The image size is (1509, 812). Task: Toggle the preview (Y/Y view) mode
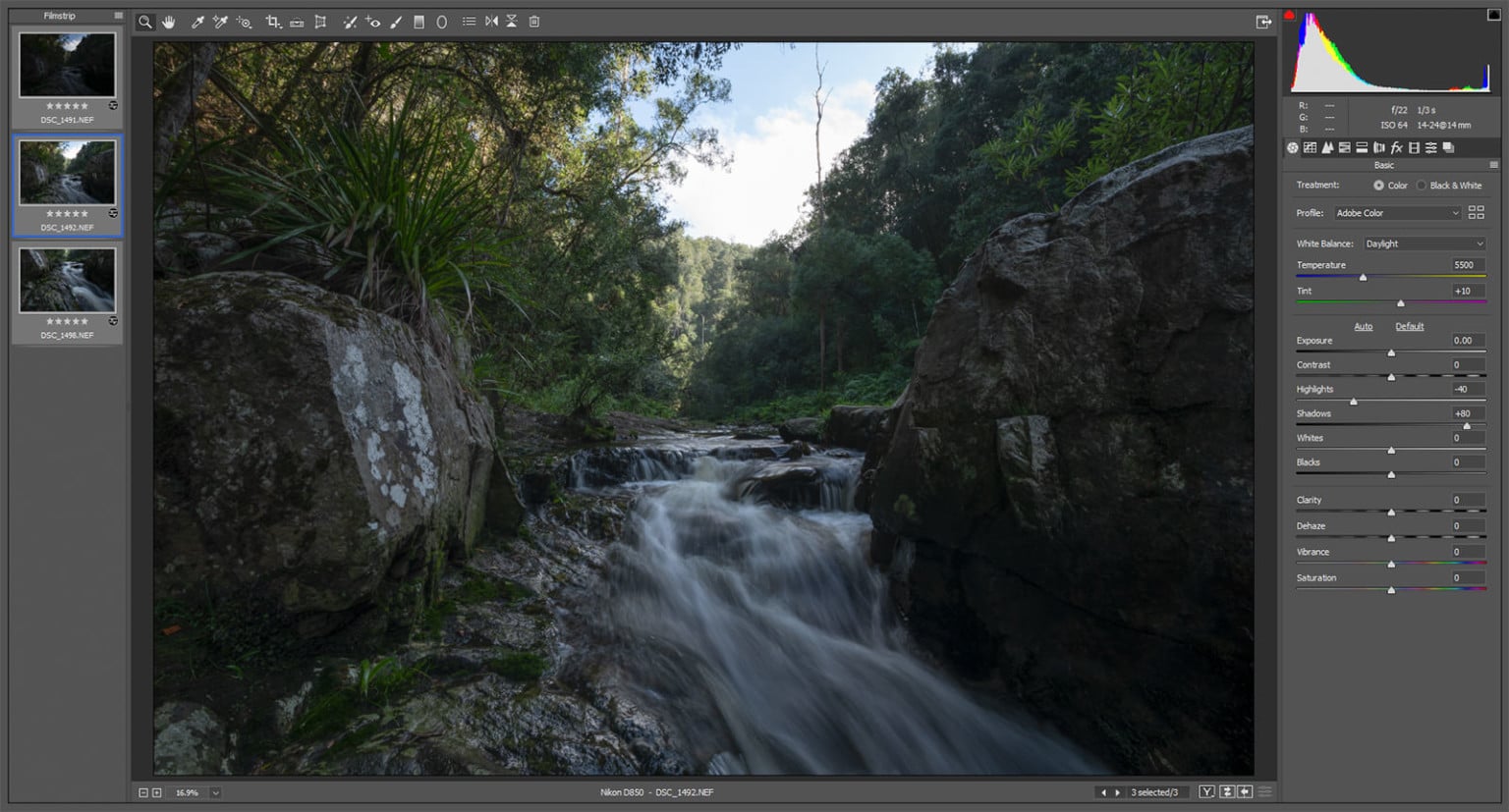1206,790
